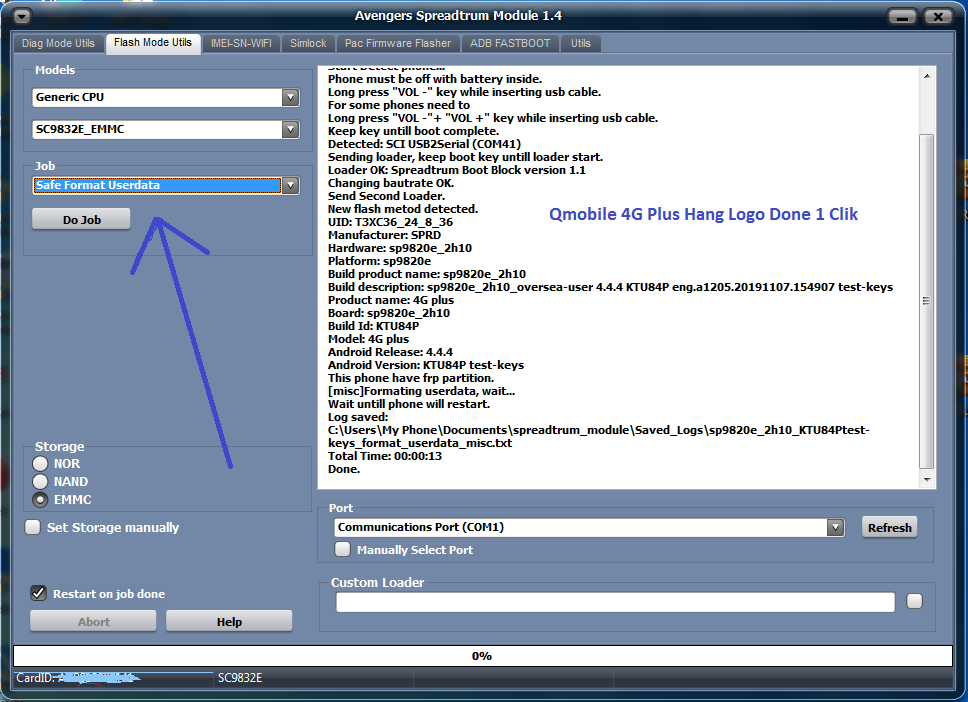968x702 pixels.
Task: Click the Help button
Action: pos(229,622)
